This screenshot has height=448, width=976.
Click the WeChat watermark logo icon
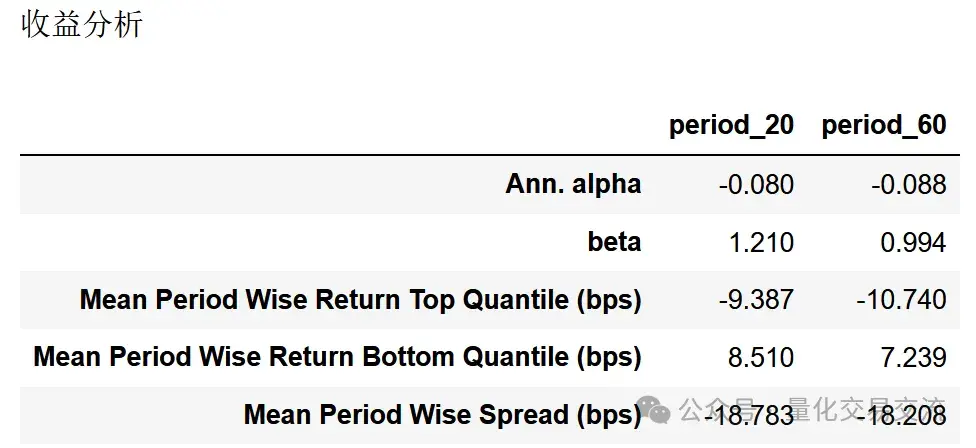pyautogui.click(x=654, y=409)
